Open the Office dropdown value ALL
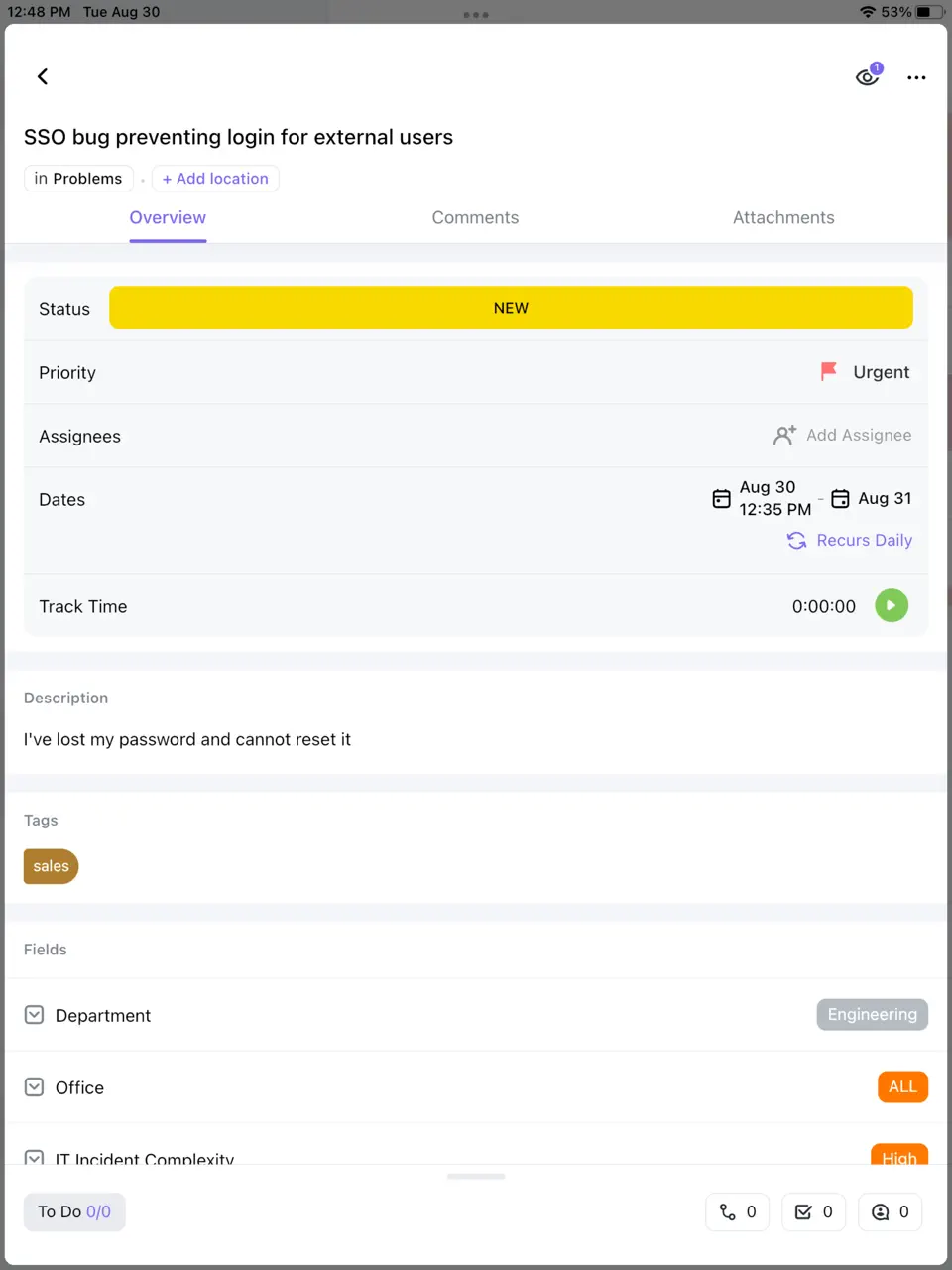This screenshot has height=1270, width=952. pyautogui.click(x=902, y=1086)
